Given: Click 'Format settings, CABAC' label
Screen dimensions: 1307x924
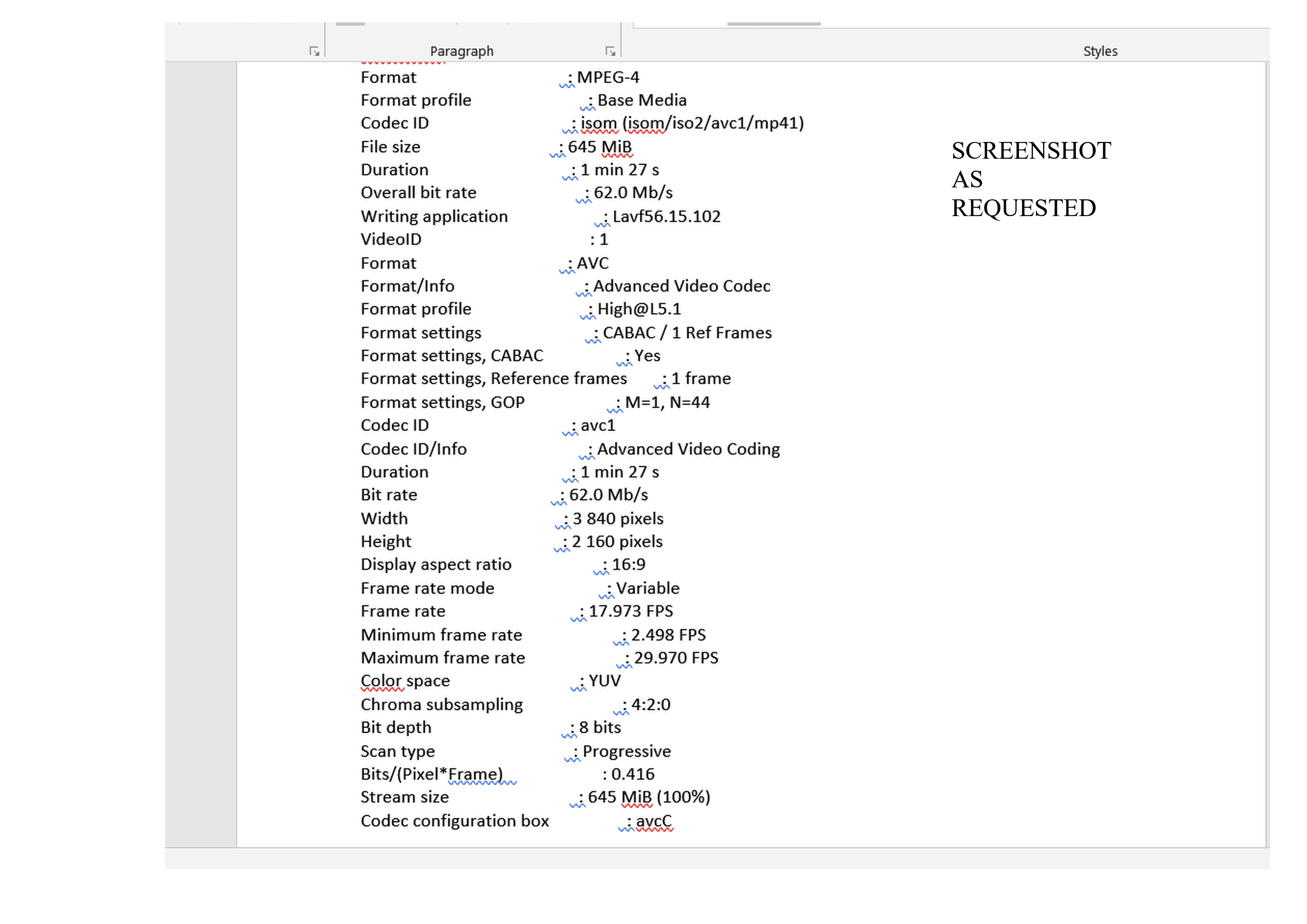Looking at the screenshot, I should [x=452, y=356].
